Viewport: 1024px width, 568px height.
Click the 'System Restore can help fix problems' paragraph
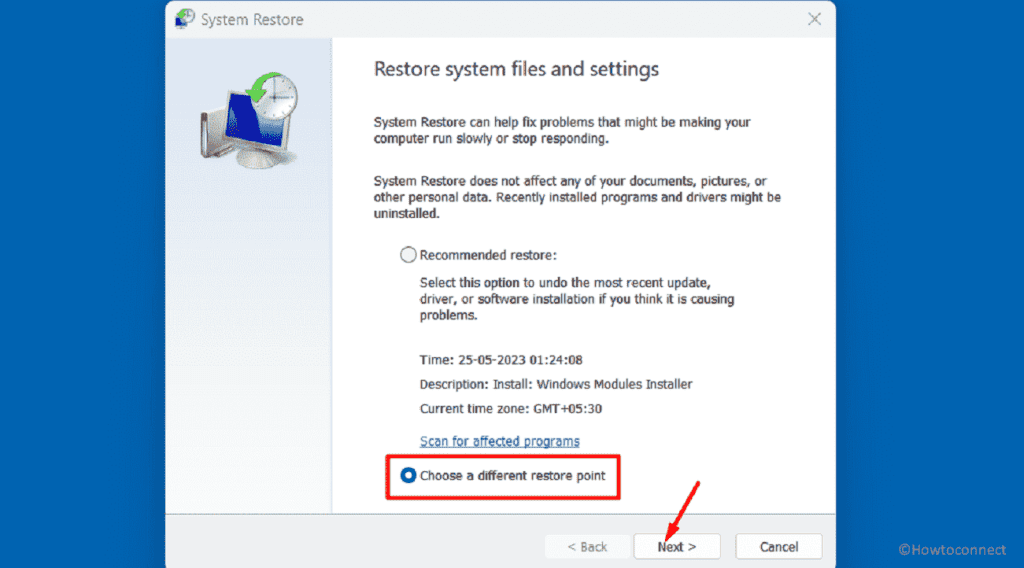[562, 130]
